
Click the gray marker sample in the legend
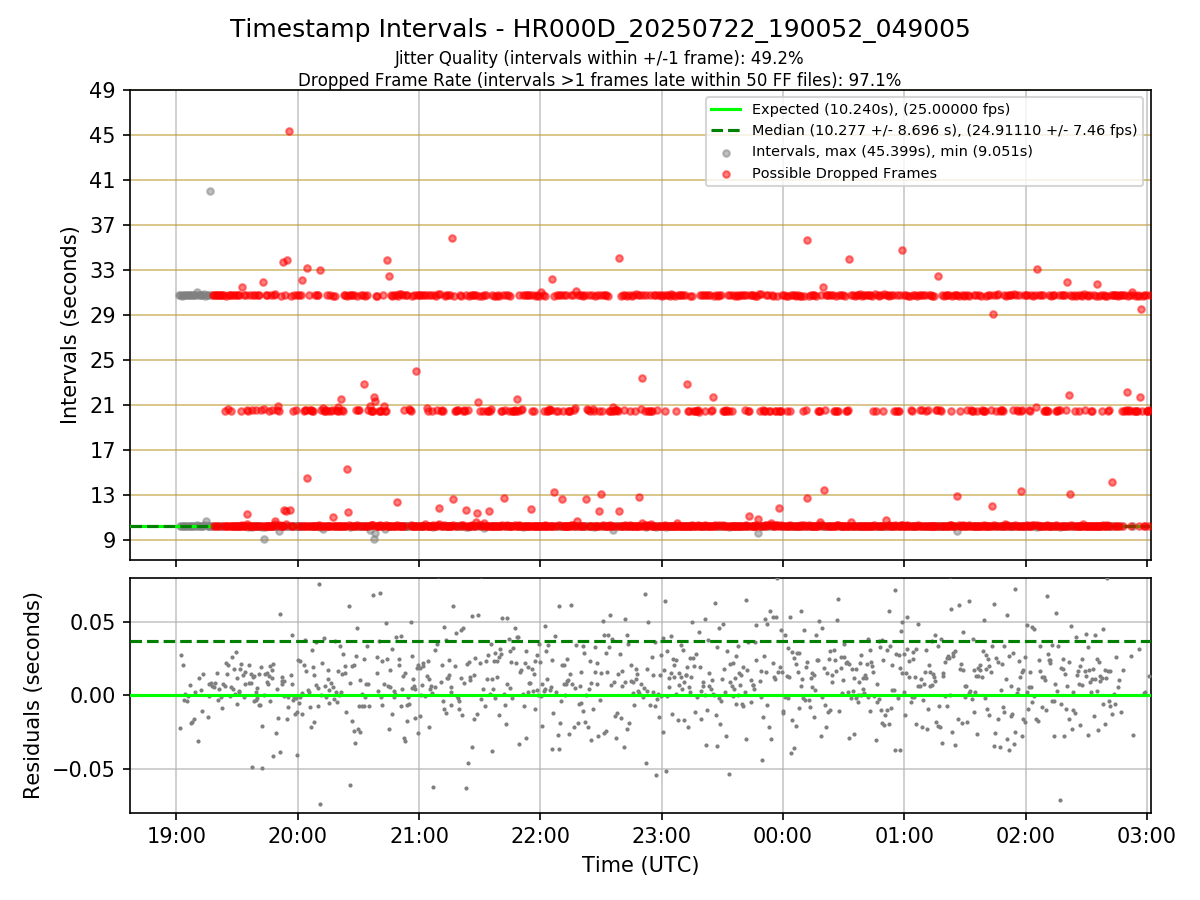point(726,153)
